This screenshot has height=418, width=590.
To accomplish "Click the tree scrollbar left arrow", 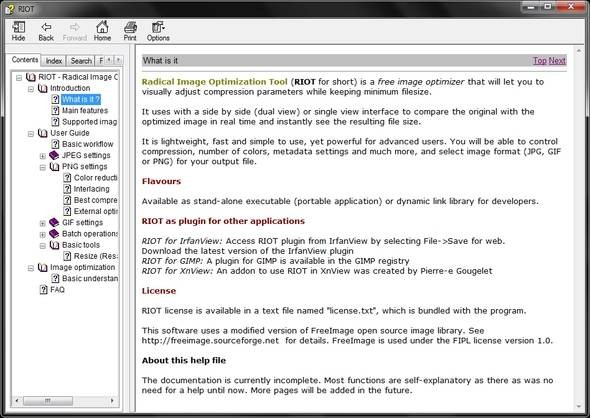I will click(x=17, y=401).
